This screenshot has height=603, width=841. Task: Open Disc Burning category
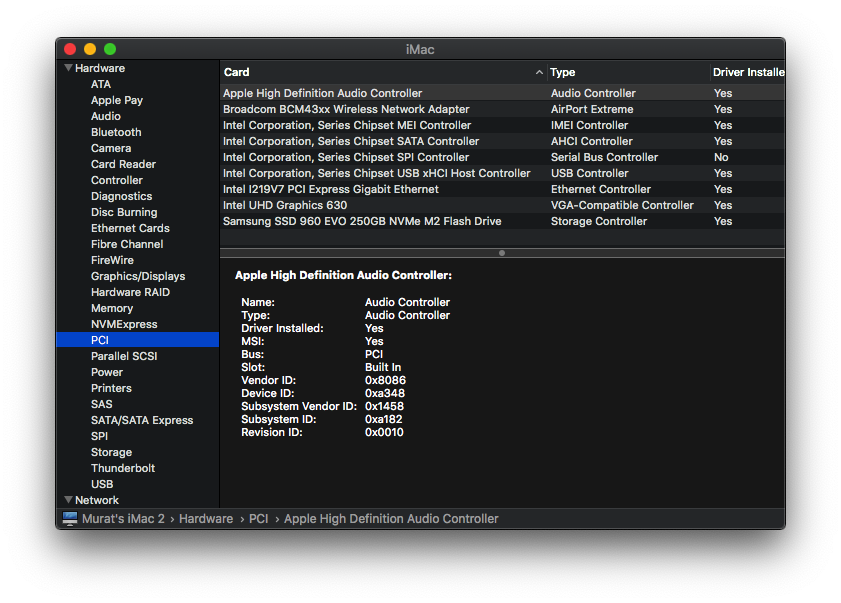click(x=124, y=212)
